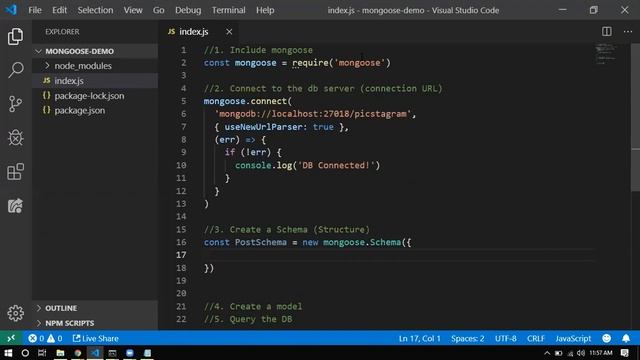Open the File menu
This screenshot has width=640, height=360.
35,10
